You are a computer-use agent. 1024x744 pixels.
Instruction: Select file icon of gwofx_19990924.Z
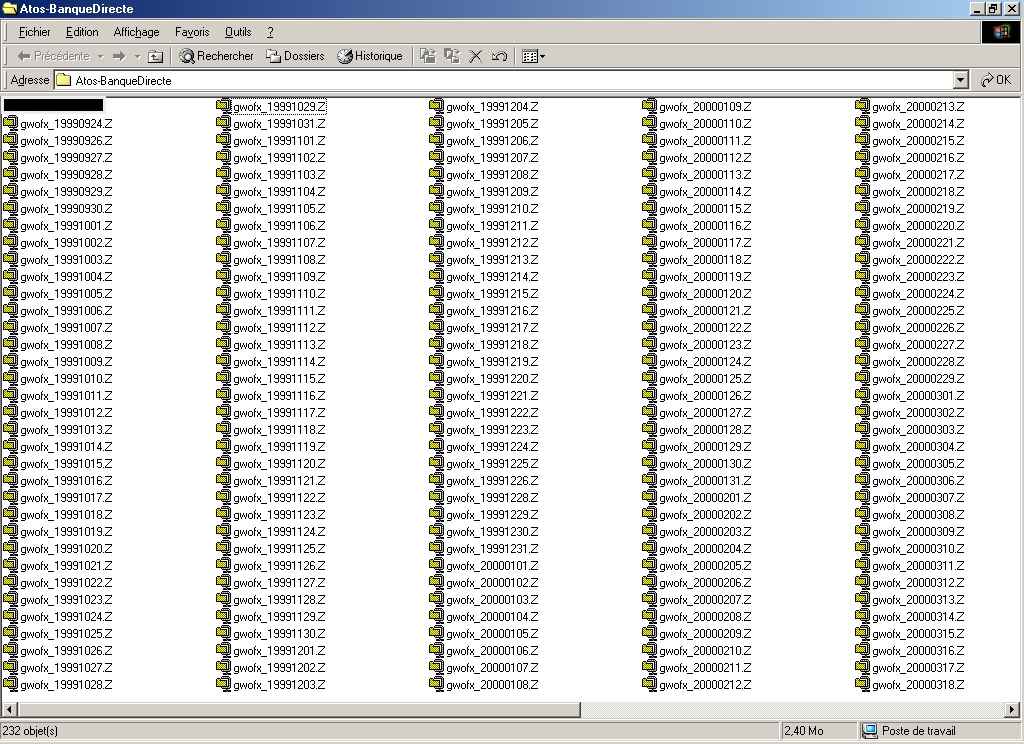pyautogui.click(x=10, y=122)
